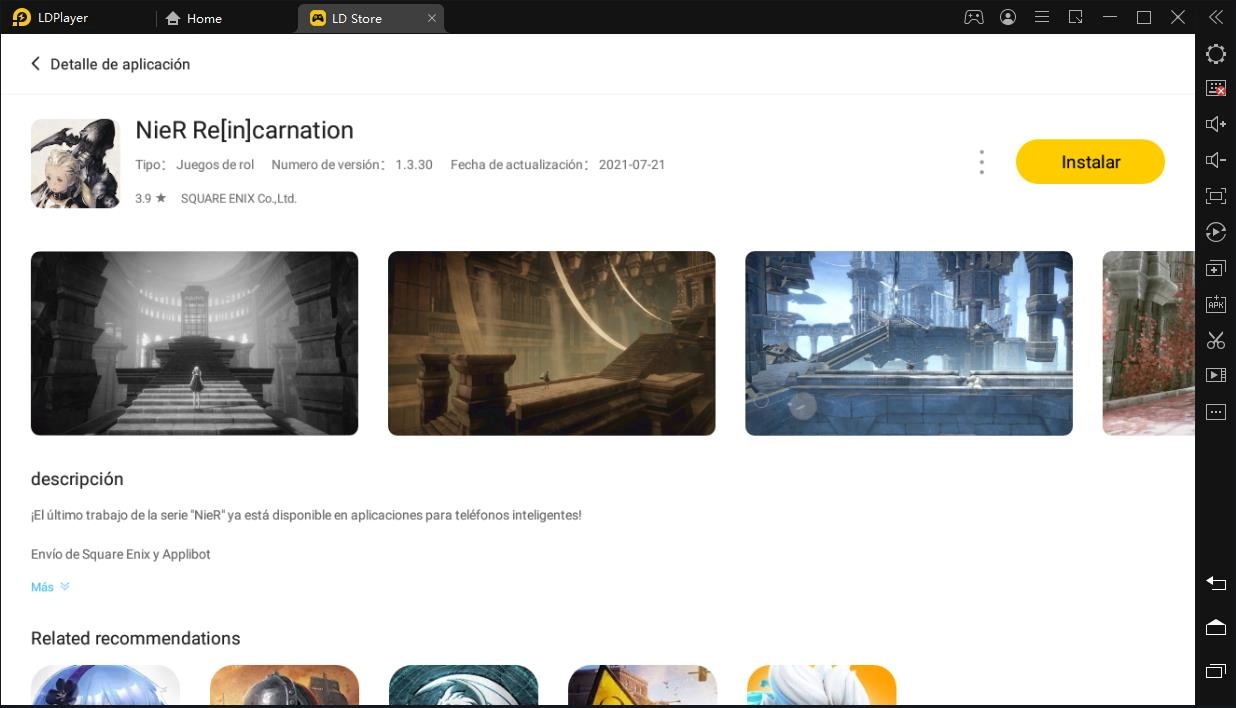Open the three-dot options menu beside Instalar
The image size is (1236, 708).
click(x=982, y=162)
